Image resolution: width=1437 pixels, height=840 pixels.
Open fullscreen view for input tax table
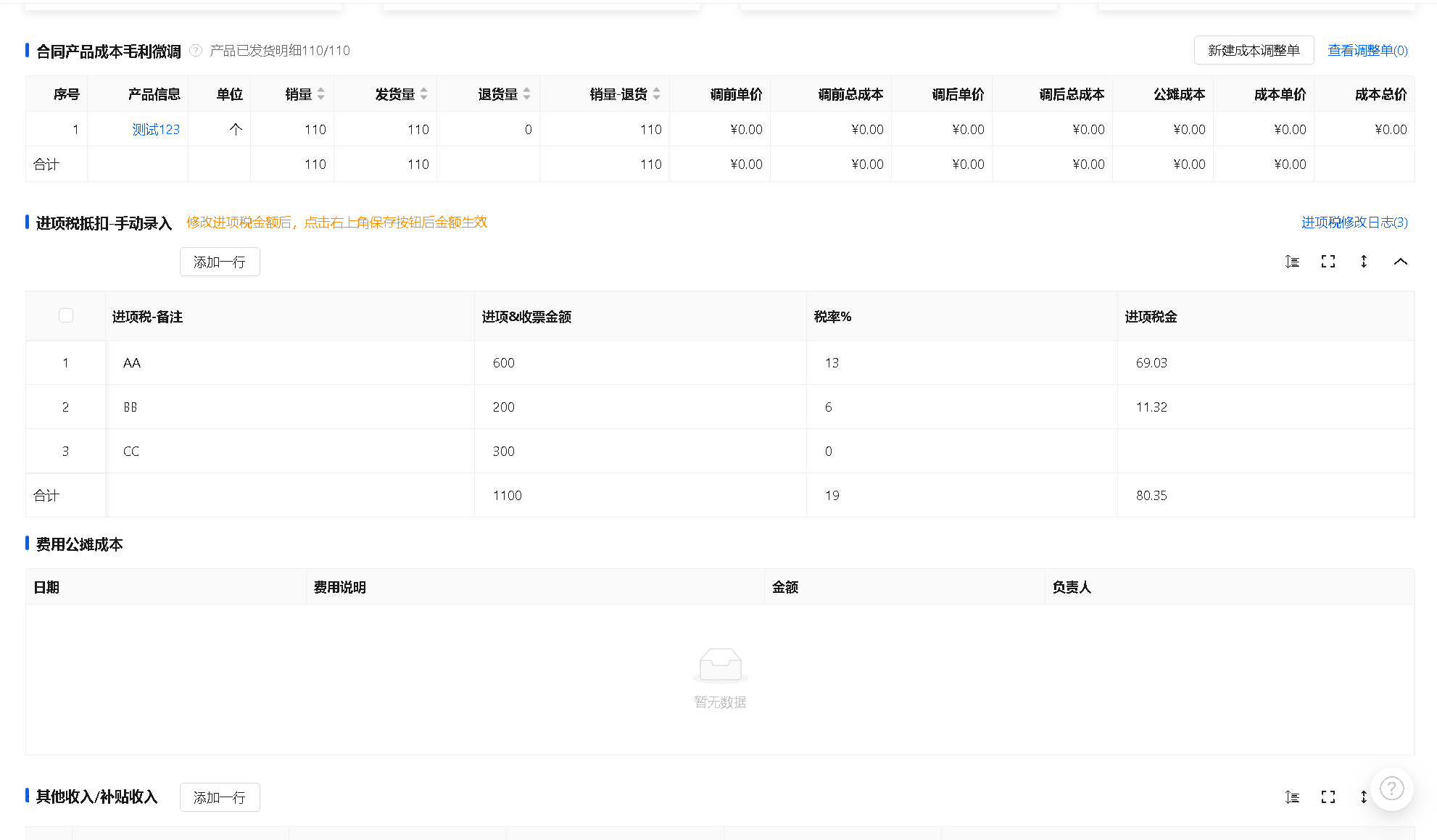pos(1328,262)
